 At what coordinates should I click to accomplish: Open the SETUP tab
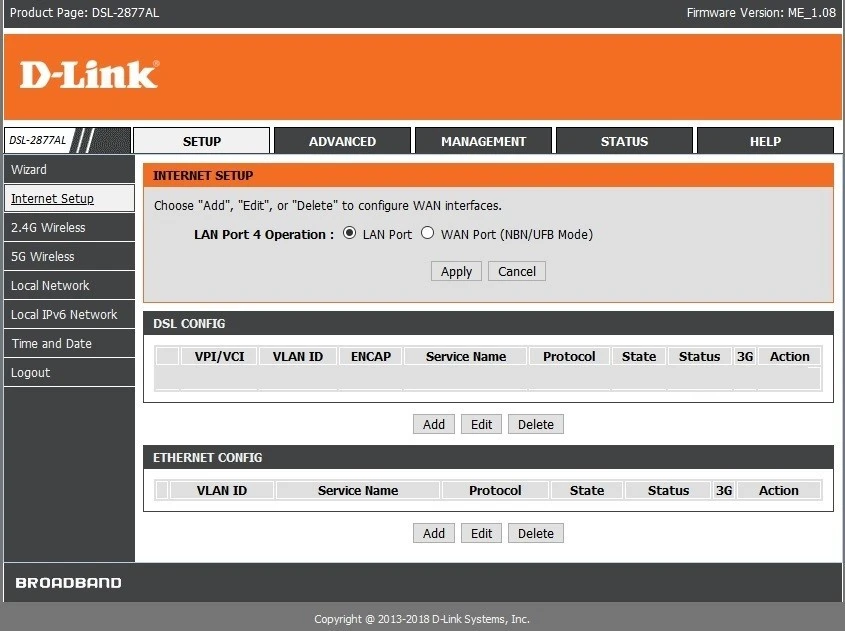pyautogui.click(x=202, y=141)
